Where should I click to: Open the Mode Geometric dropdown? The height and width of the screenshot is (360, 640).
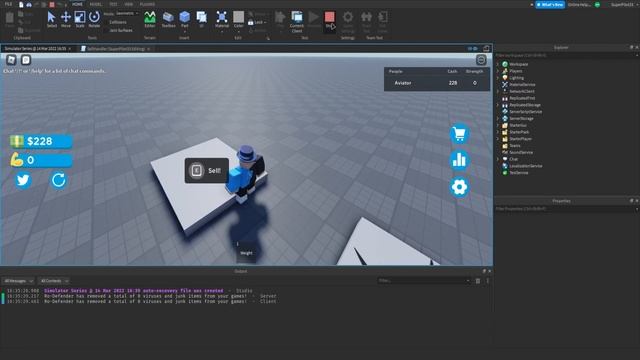126,13
